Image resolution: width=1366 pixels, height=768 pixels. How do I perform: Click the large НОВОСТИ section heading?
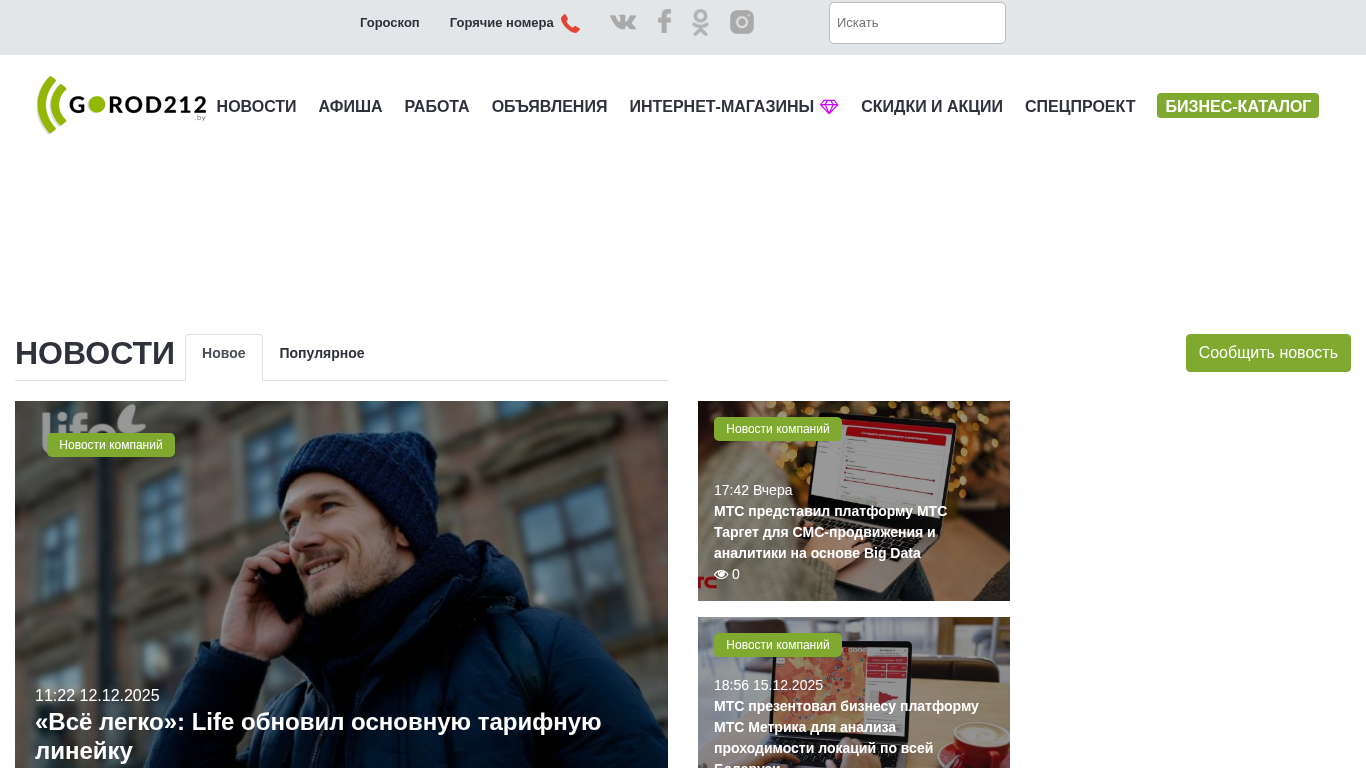95,353
